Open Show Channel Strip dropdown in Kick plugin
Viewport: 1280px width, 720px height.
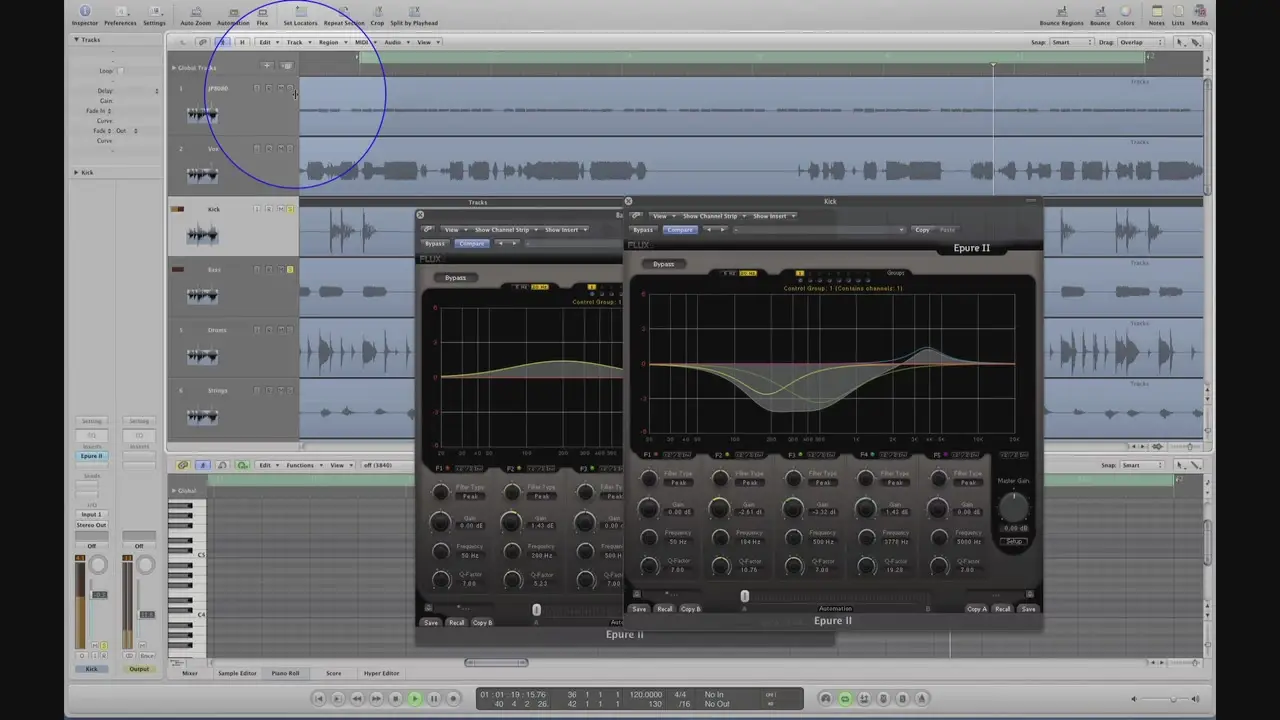pyautogui.click(x=712, y=216)
